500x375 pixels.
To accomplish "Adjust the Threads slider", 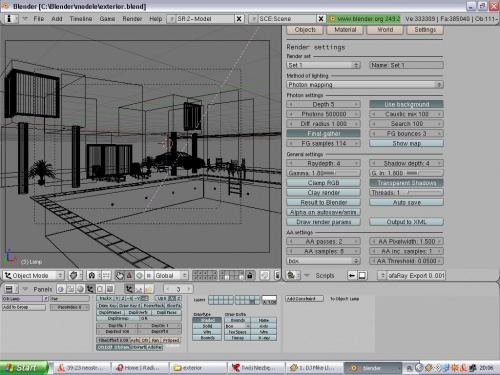I will click(x=406, y=192).
